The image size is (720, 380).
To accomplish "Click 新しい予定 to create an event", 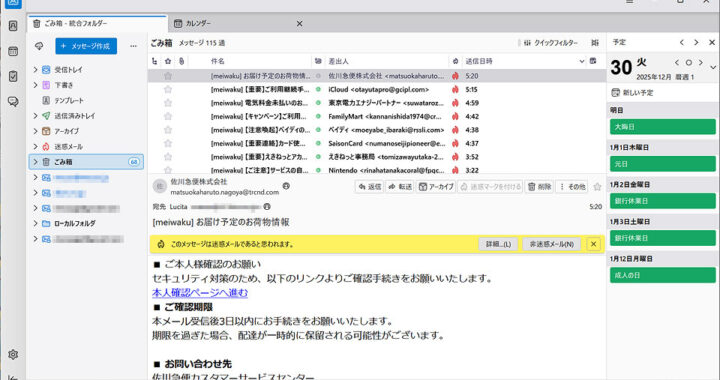I will 632,93.
